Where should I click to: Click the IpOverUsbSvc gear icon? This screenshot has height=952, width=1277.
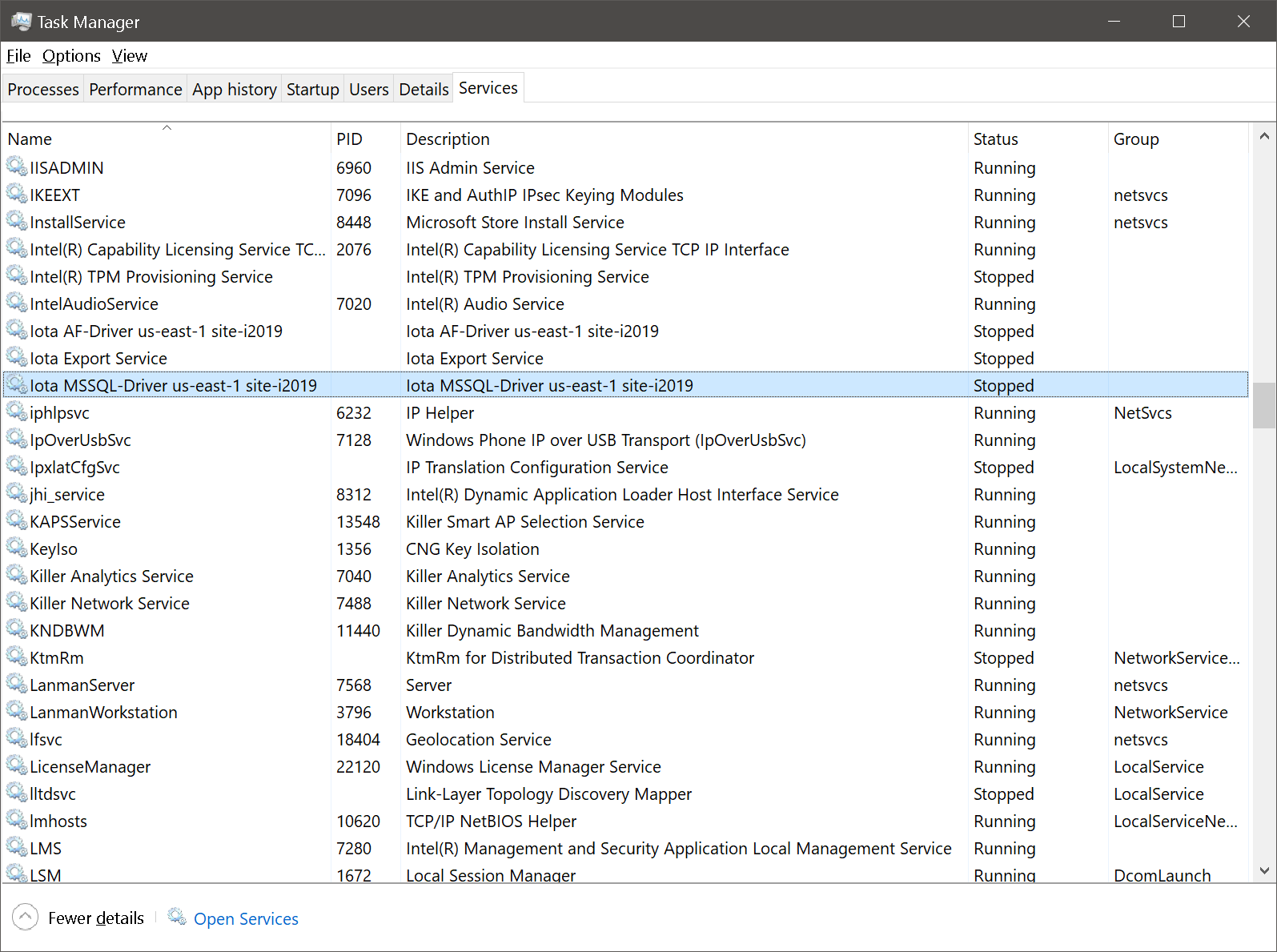coord(17,439)
